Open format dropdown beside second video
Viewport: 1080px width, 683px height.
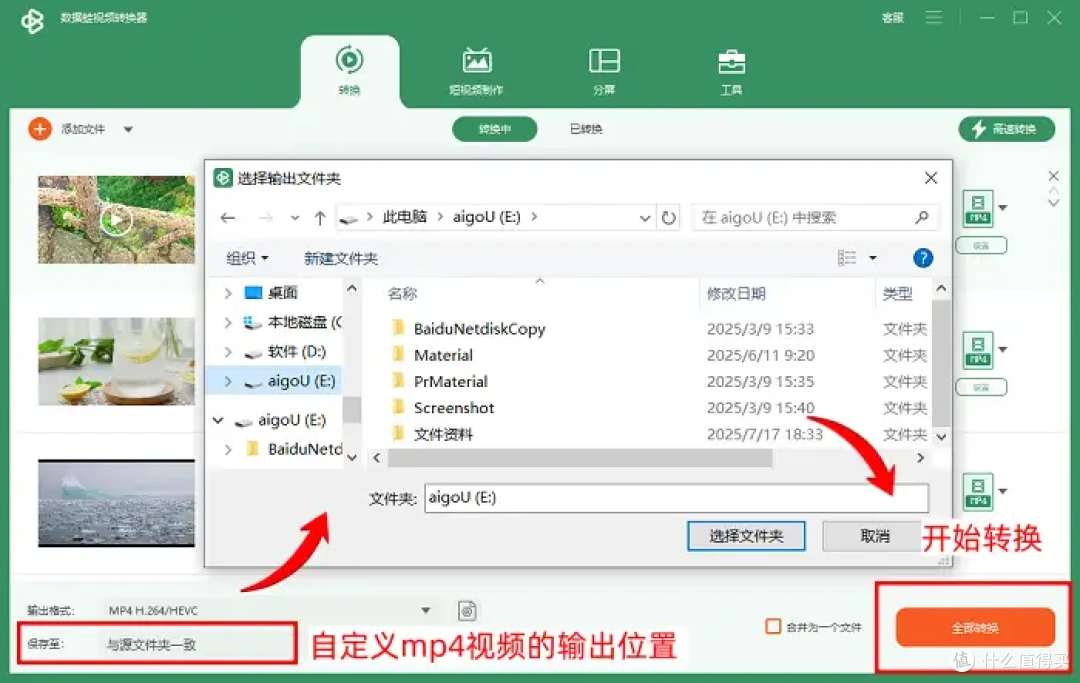coord(1003,349)
